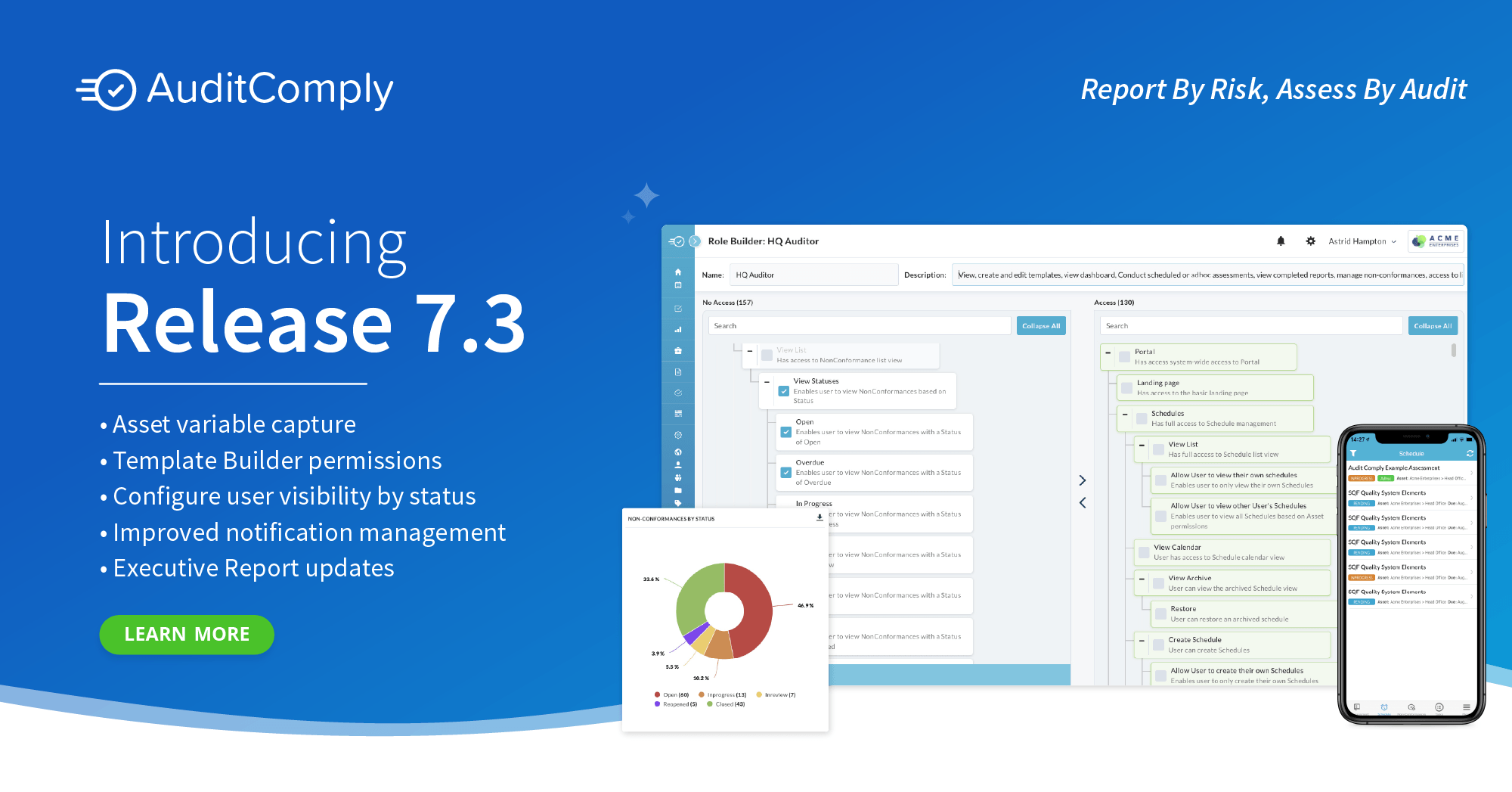Tap the phone's Schedule alarm-clock tab icon
This screenshot has width=1512, height=792.
1384,708
